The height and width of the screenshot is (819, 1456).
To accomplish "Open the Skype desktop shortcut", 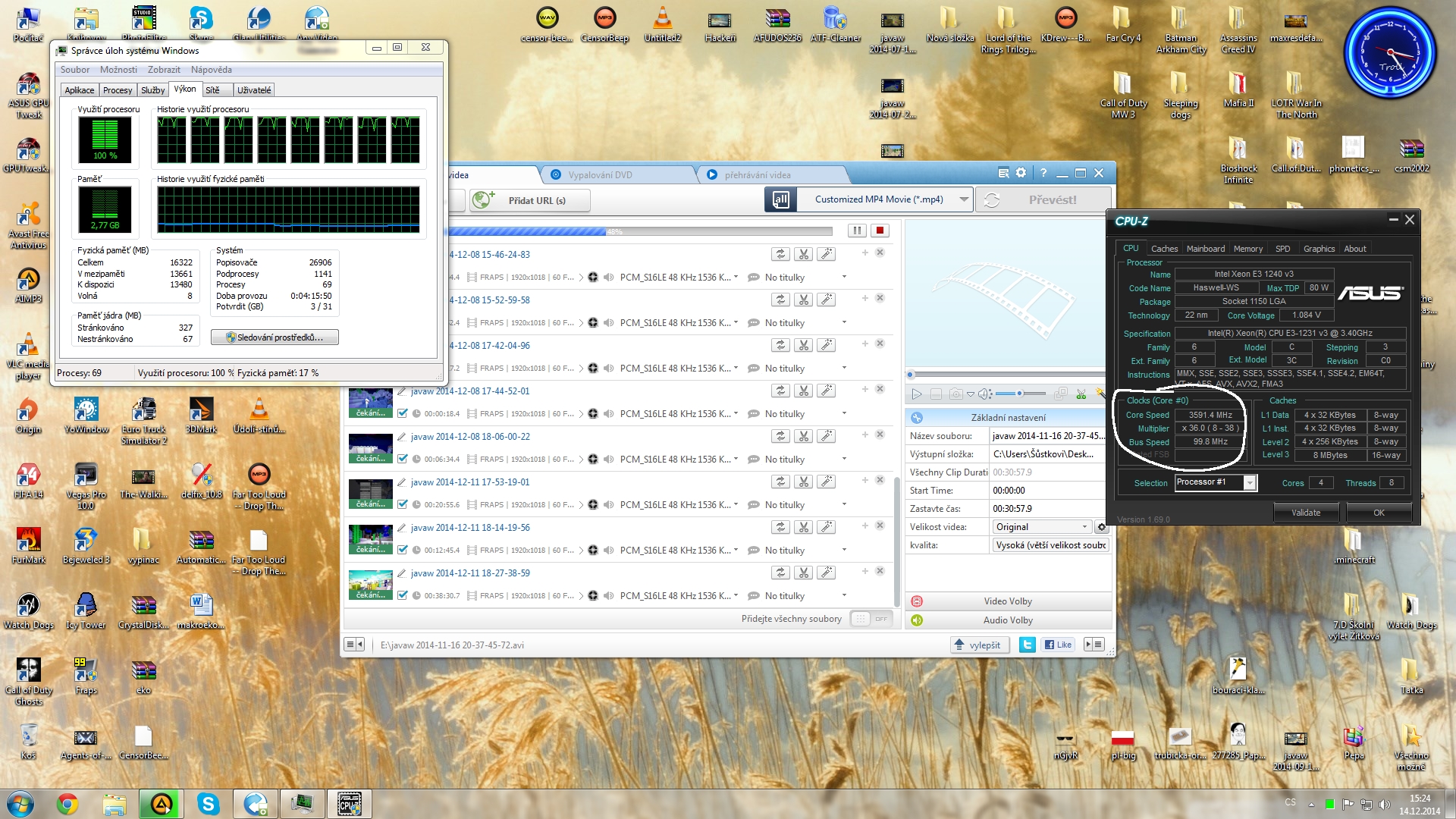I will tap(201, 23).
